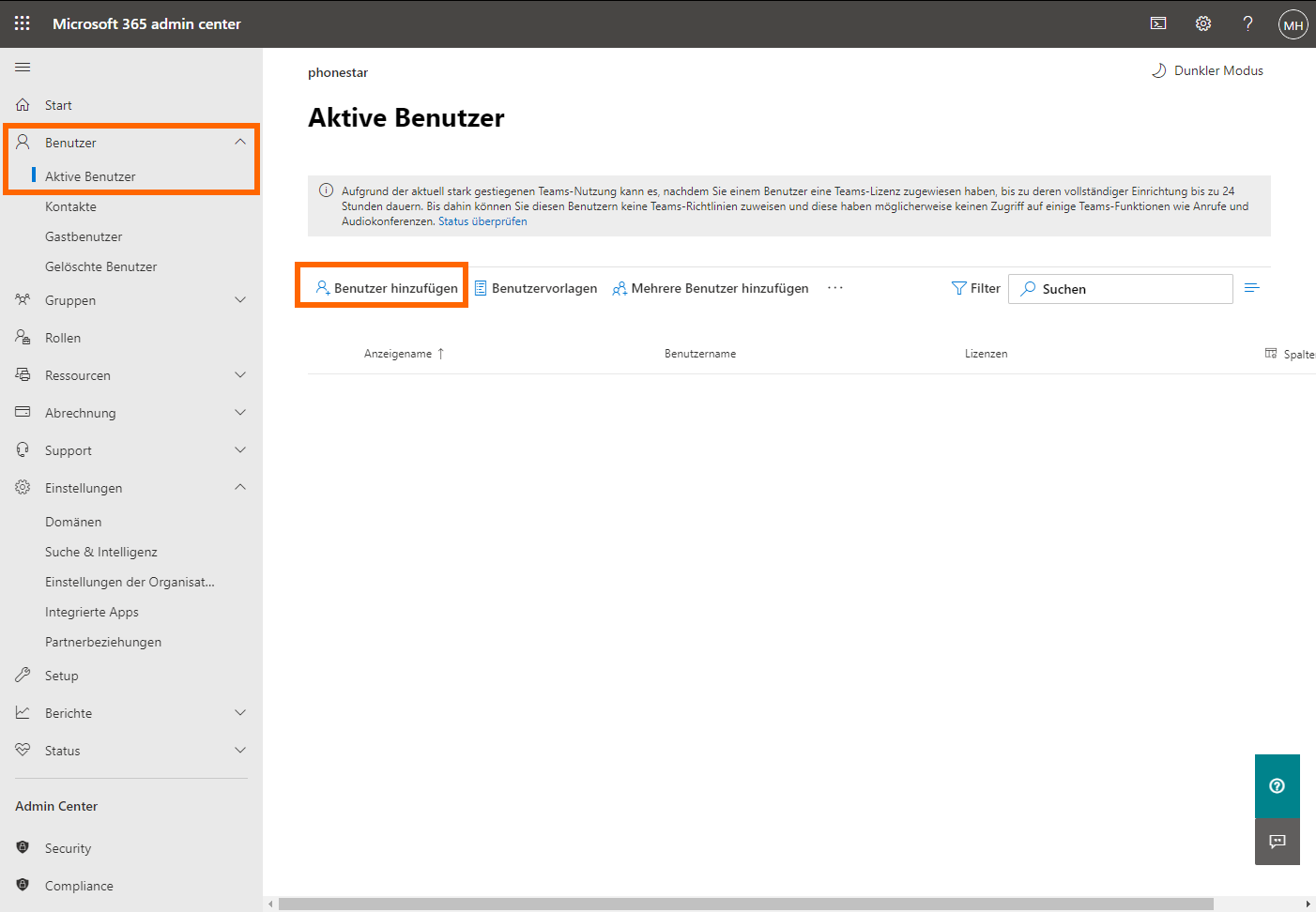This screenshot has height=912, width=1316.
Task: Click the Support headset icon
Action: coord(23,449)
